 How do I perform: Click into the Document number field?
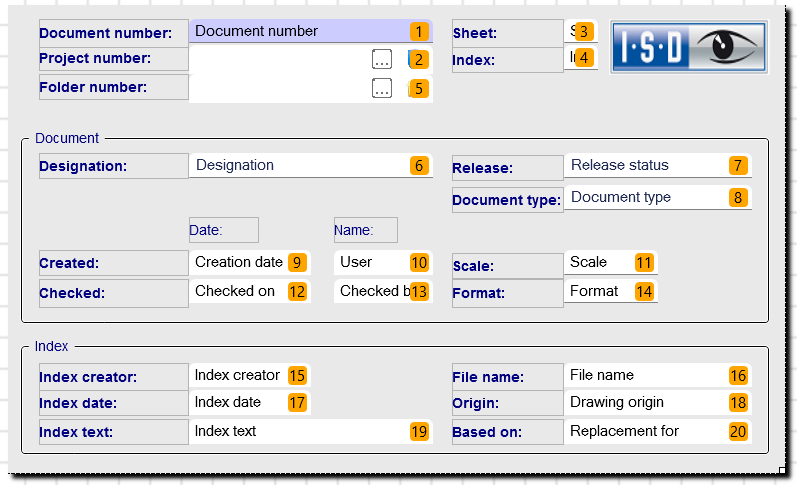pyautogui.click(x=311, y=31)
